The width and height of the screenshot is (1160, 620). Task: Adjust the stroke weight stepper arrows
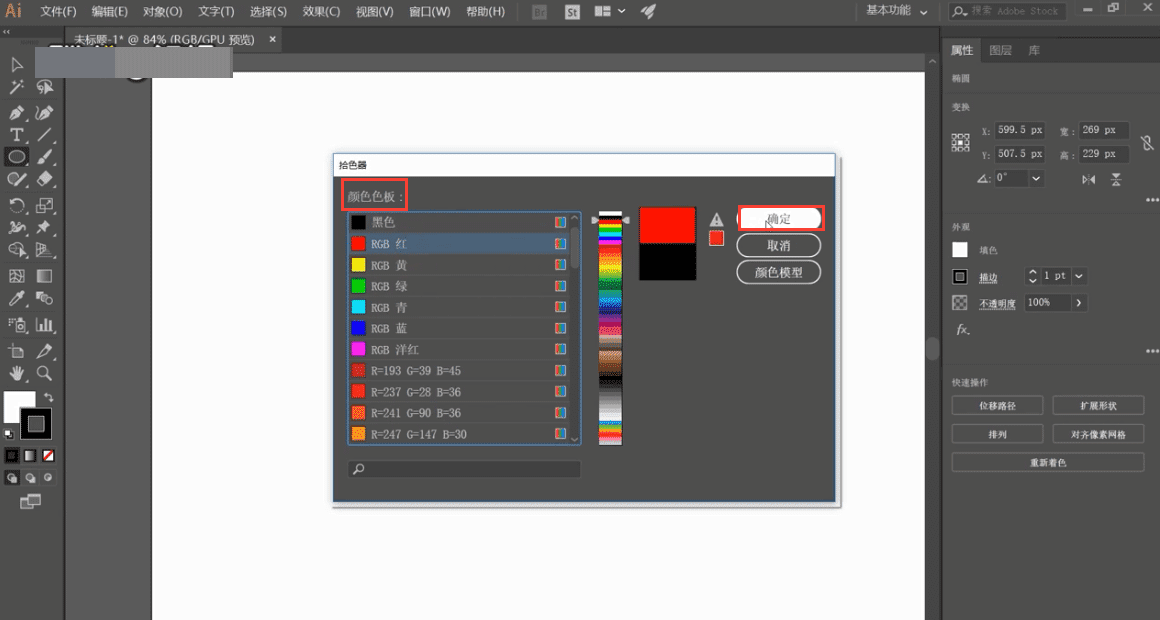coord(1033,276)
